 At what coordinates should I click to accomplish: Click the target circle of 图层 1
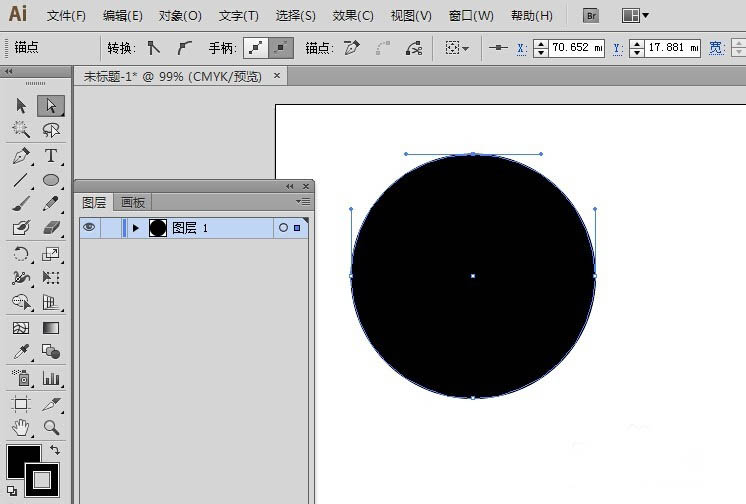(x=283, y=228)
